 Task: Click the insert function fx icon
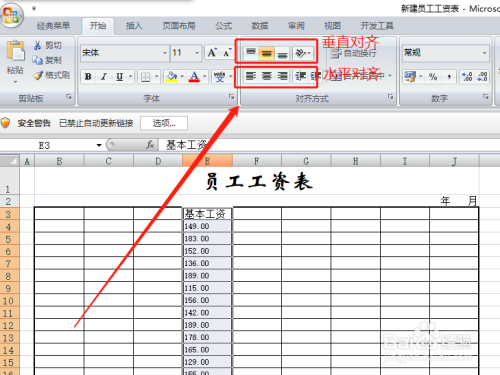click(150, 145)
